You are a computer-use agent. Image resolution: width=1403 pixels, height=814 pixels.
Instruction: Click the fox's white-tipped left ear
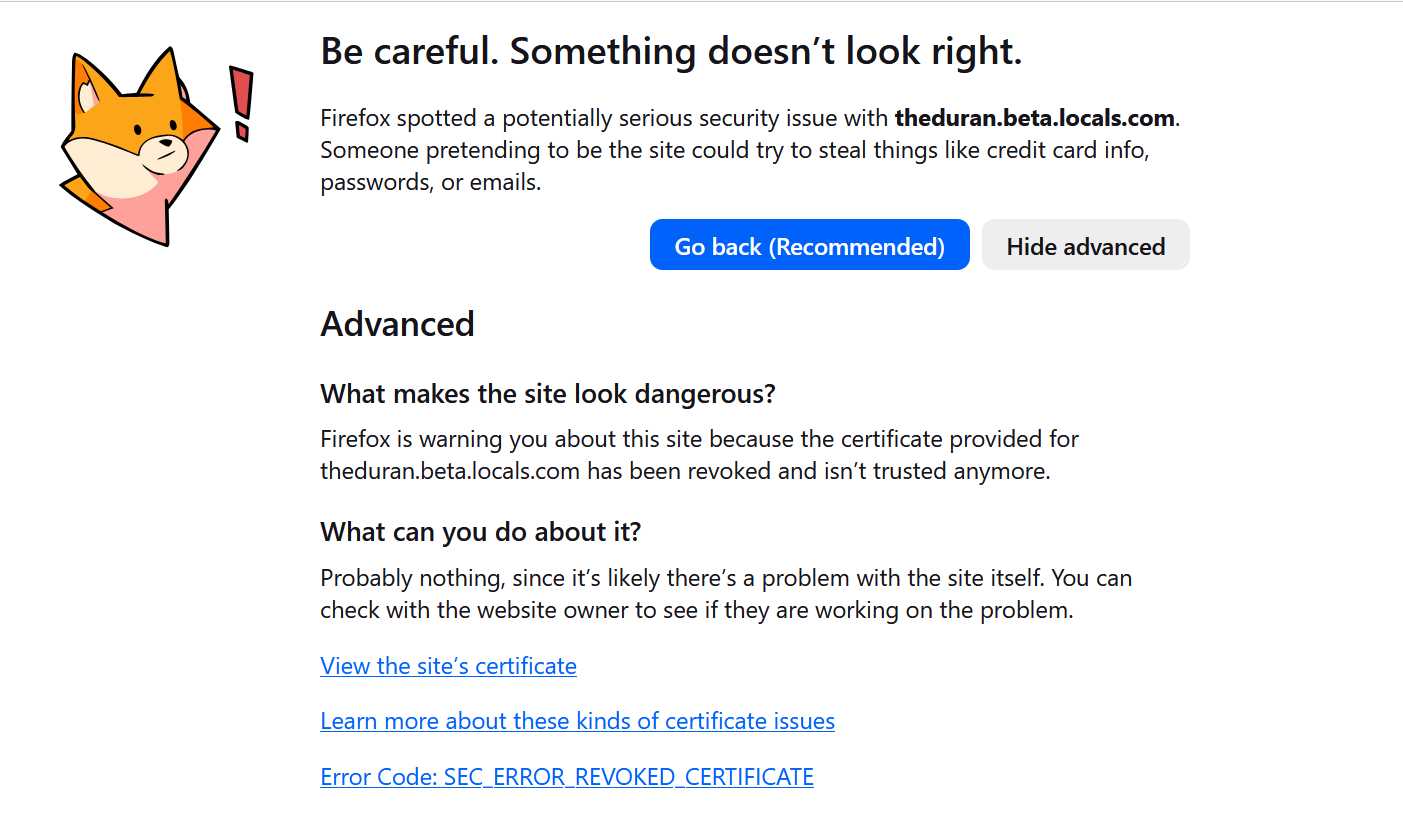87,95
